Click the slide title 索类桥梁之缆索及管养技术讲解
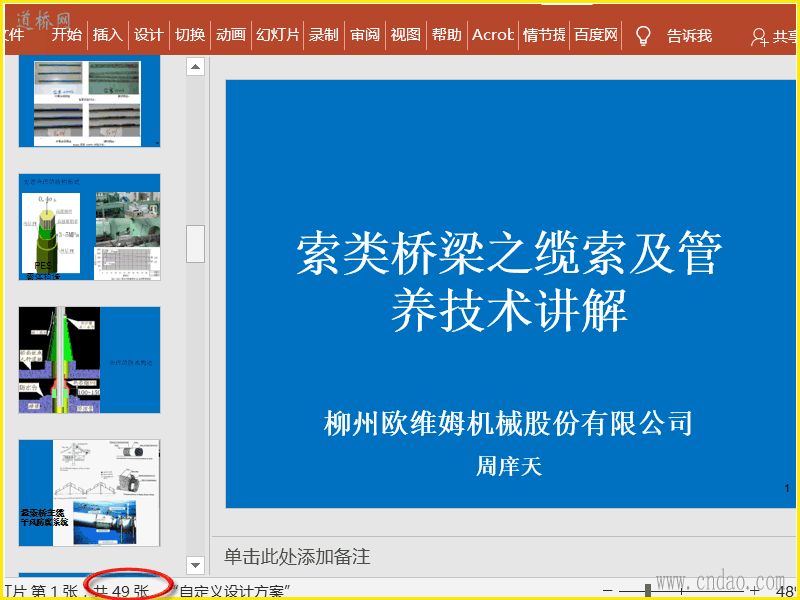Screen dimensions: 800x600 509,282
